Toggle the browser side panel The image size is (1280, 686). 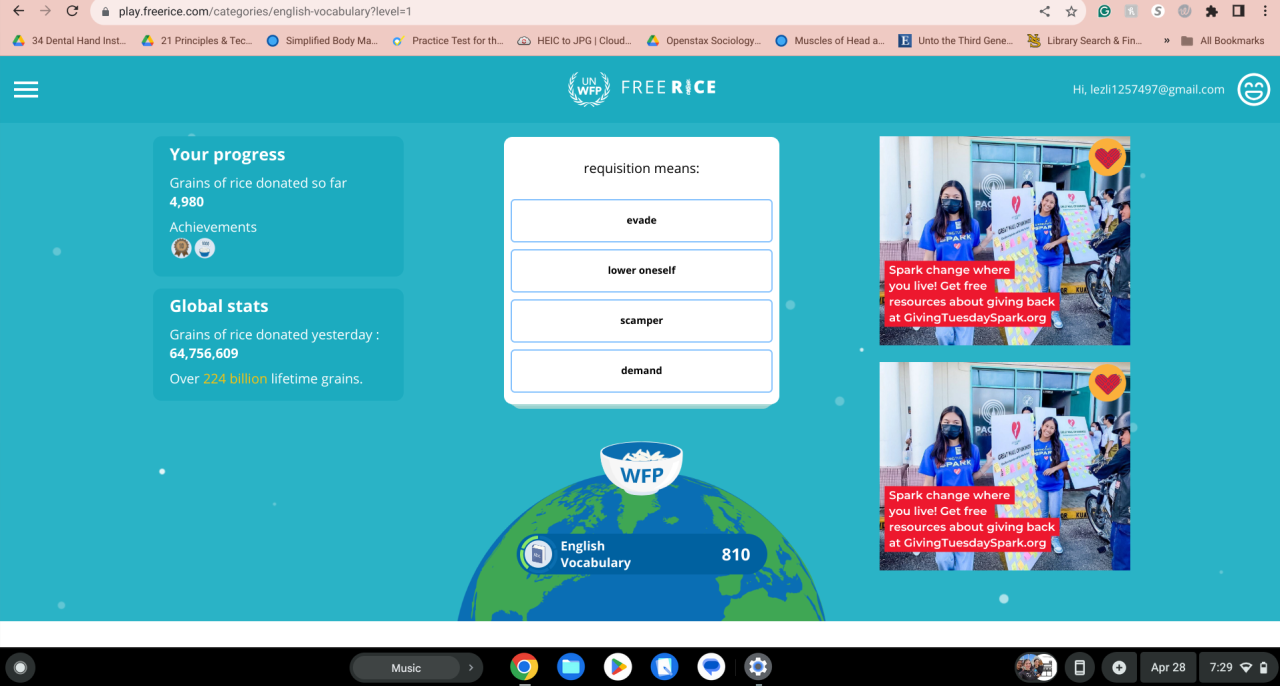1238,12
